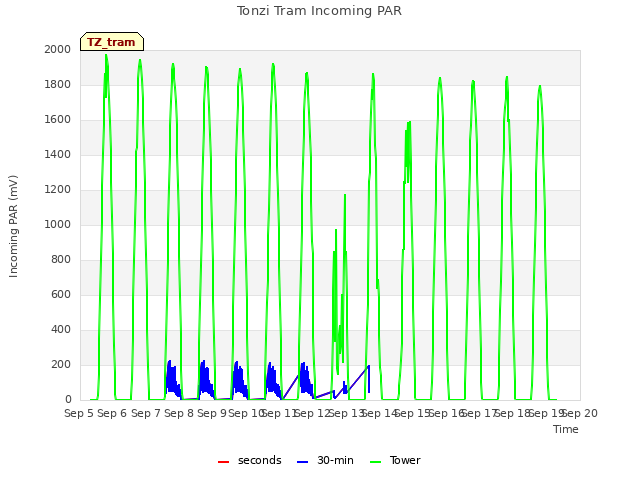The image size is (640, 480).
Task: Click the TZ_tram annotation label
Action: pyautogui.click(x=111, y=42)
